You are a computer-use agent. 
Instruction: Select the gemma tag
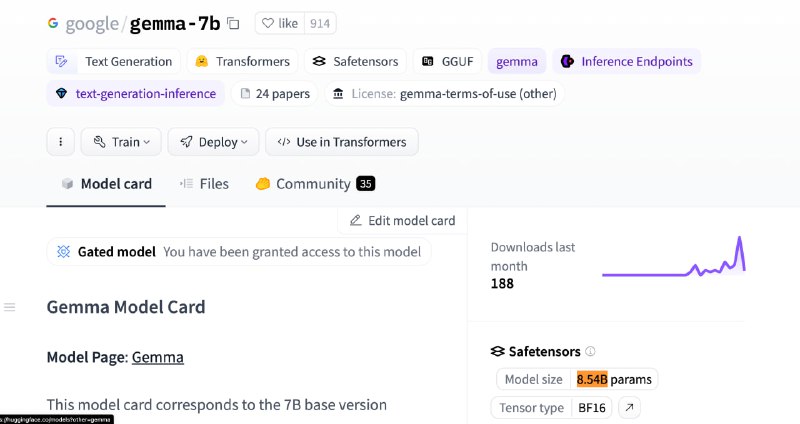coord(517,61)
